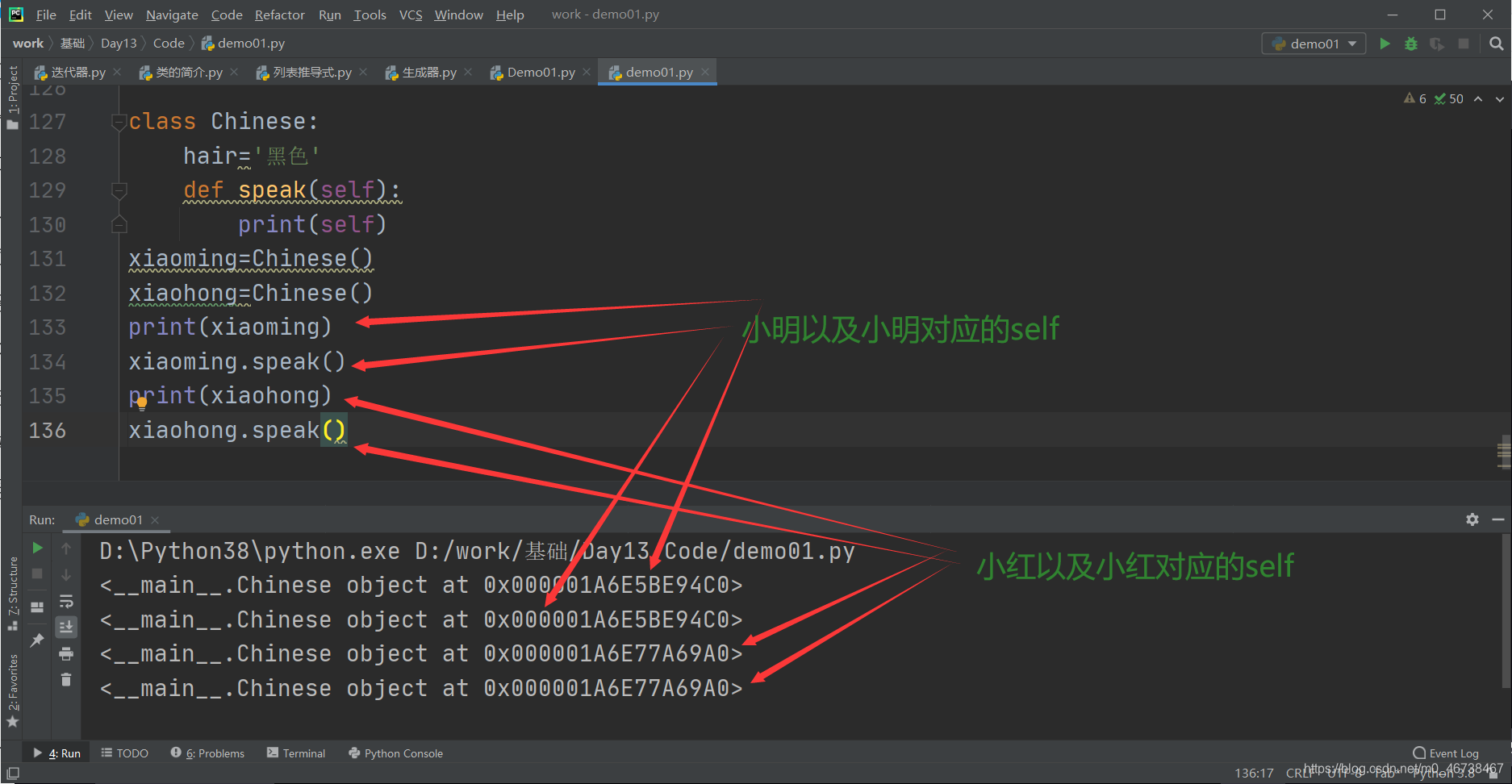Screen dimensions: 1512x784
Task: Collapse the def speak fold marker
Action: tap(119, 191)
